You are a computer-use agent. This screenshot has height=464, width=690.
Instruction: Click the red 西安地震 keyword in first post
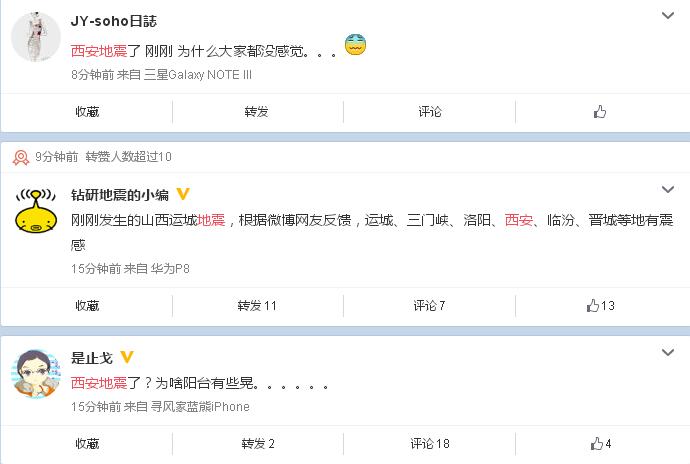click(99, 51)
